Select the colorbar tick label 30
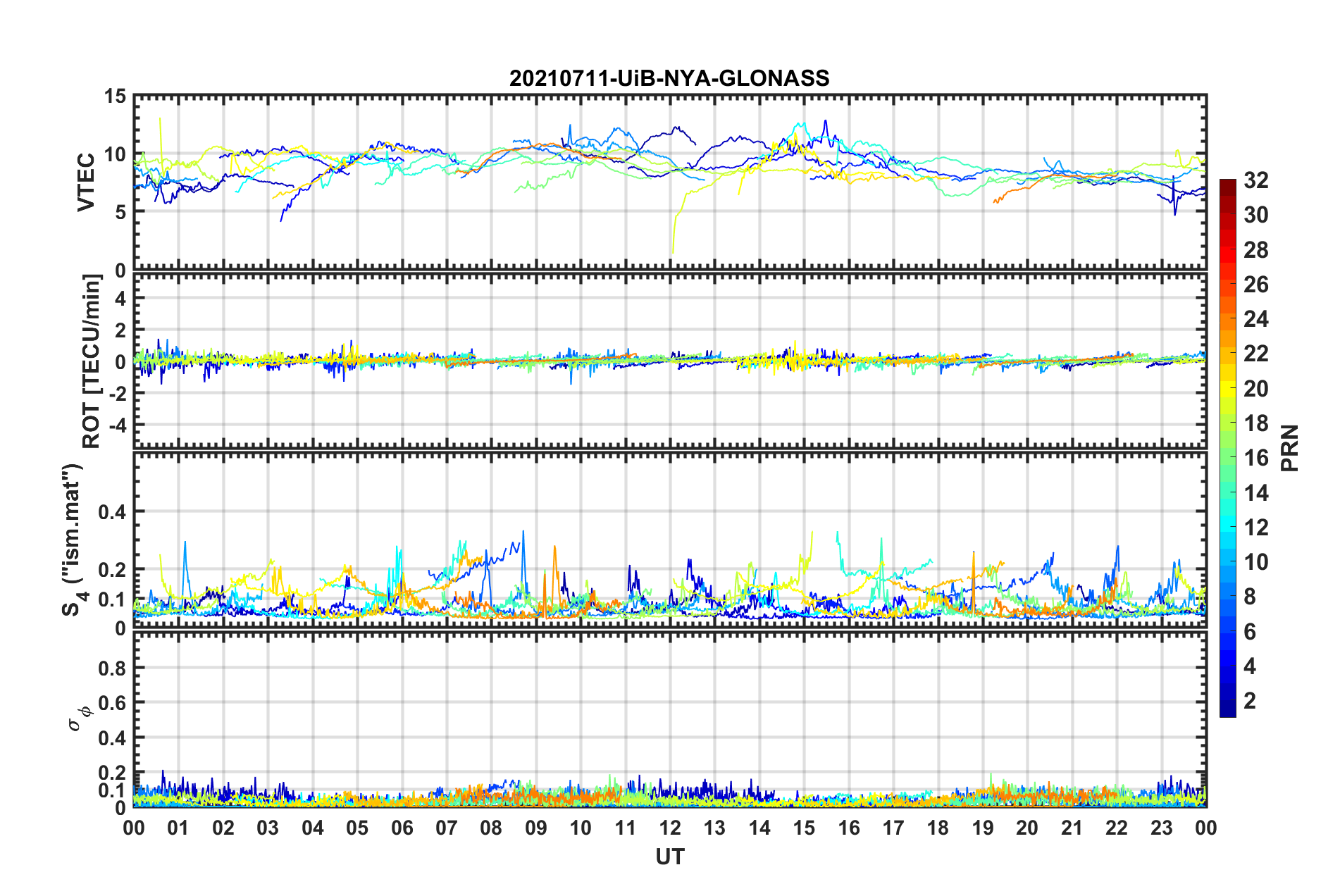1340x896 pixels. pyautogui.click(x=1255, y=215)
